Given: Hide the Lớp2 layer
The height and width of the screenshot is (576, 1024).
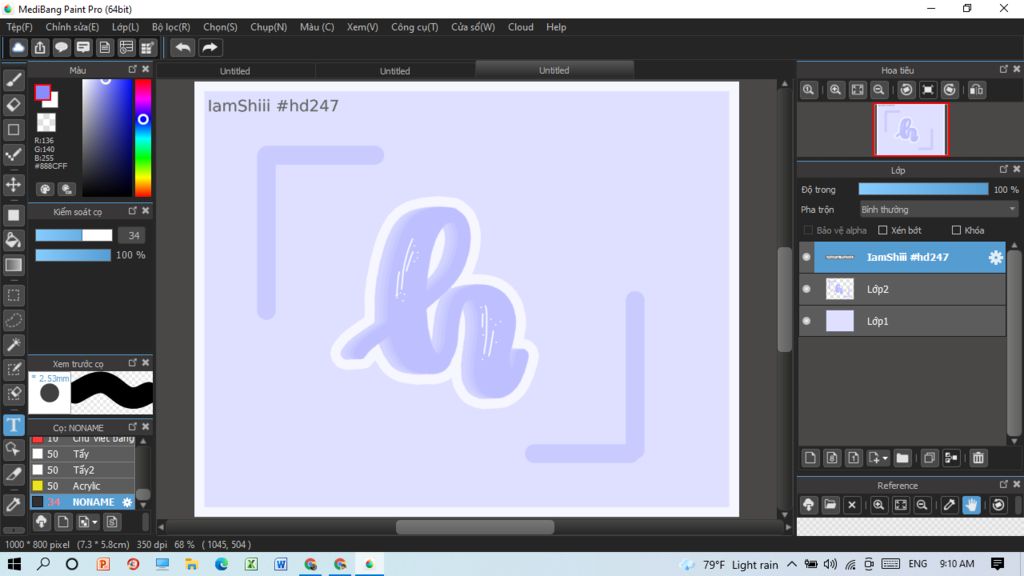Looking at the screenshot, I should (807, 289).
